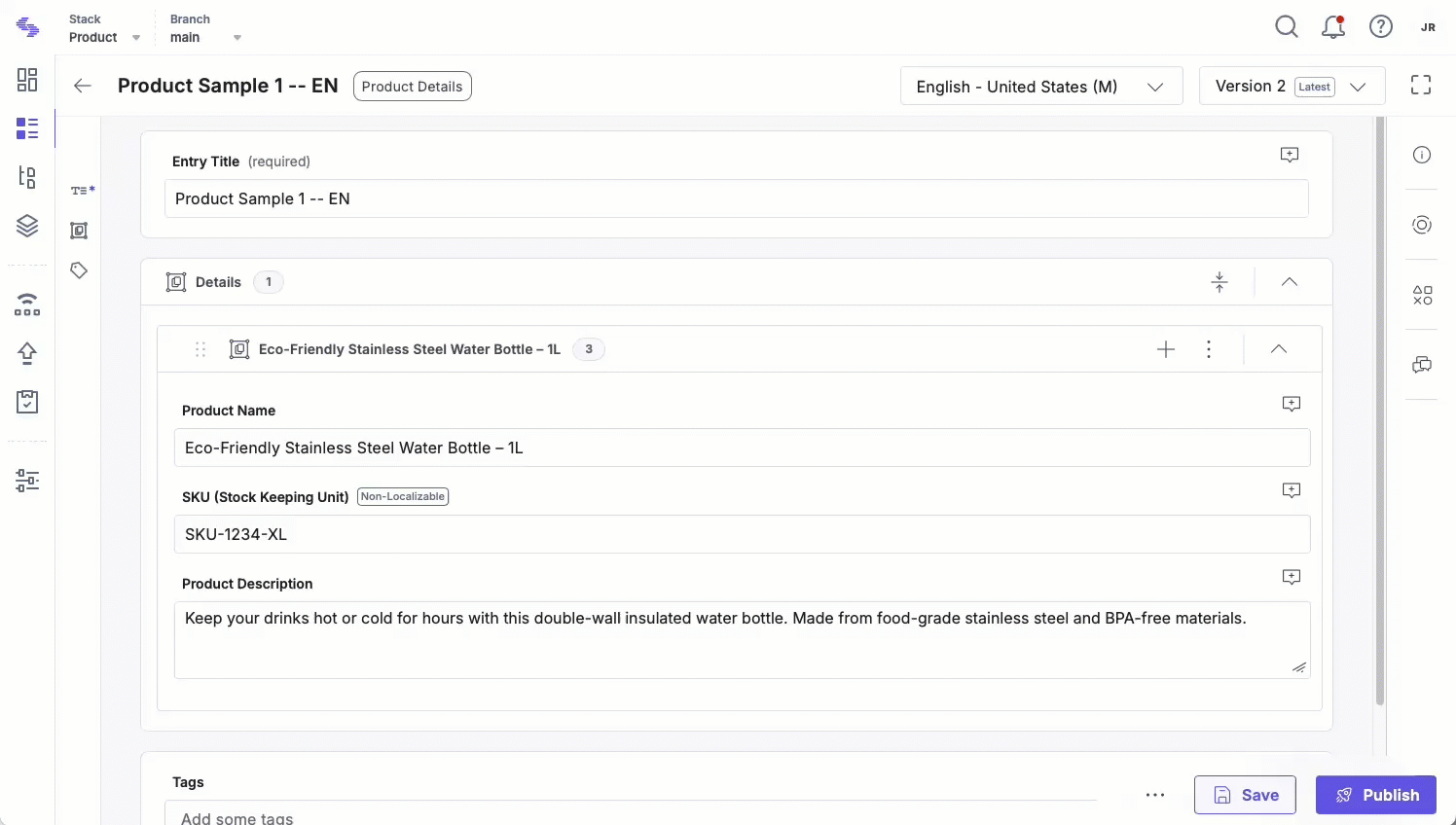This screenshot has height=825, width=1456.
Task: Open the Version 2 dropdown
Action: pyautogui.click(x=1292, y=86)
